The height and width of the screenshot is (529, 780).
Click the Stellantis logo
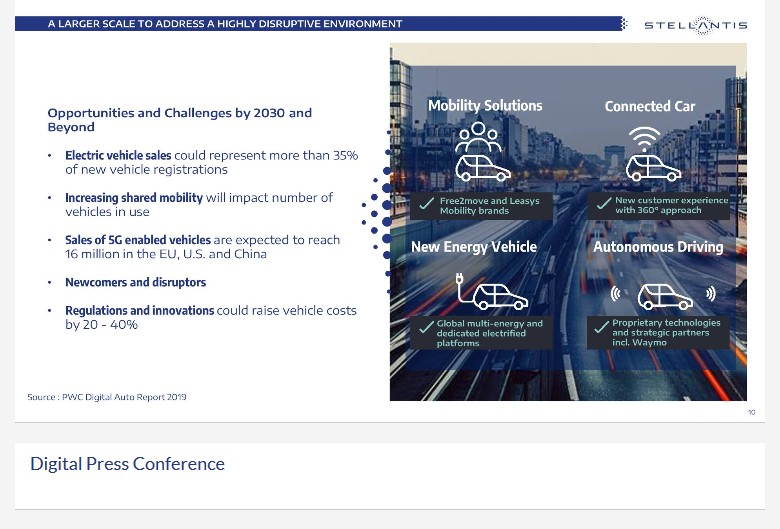[695, 25]
